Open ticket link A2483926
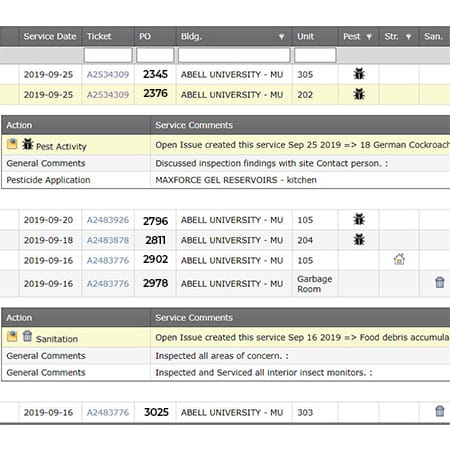The width and height of the screenshot is (450, 450). click(108, 220)
